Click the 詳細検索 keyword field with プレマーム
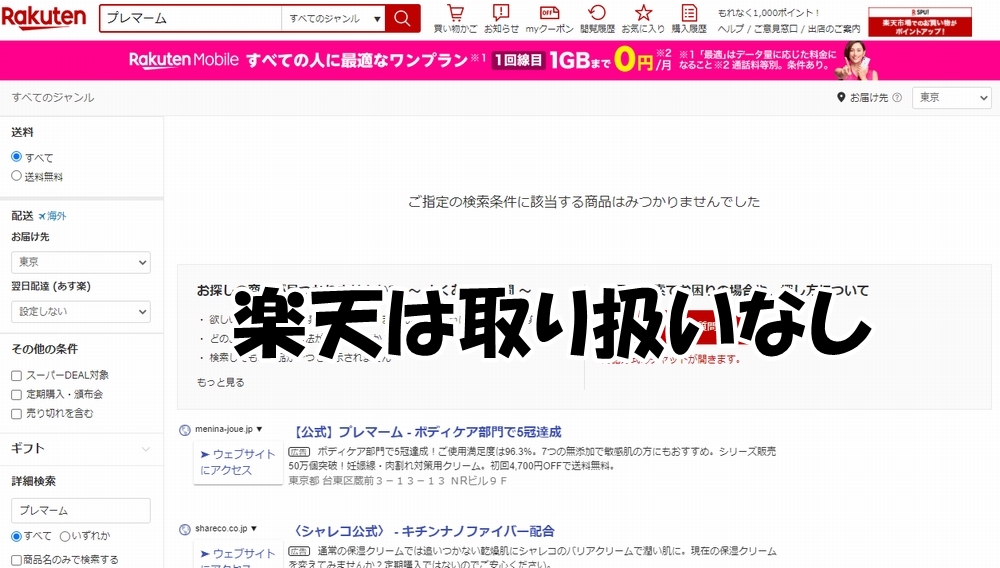Screen dimensions: 1000x568 tap(81, 511)
